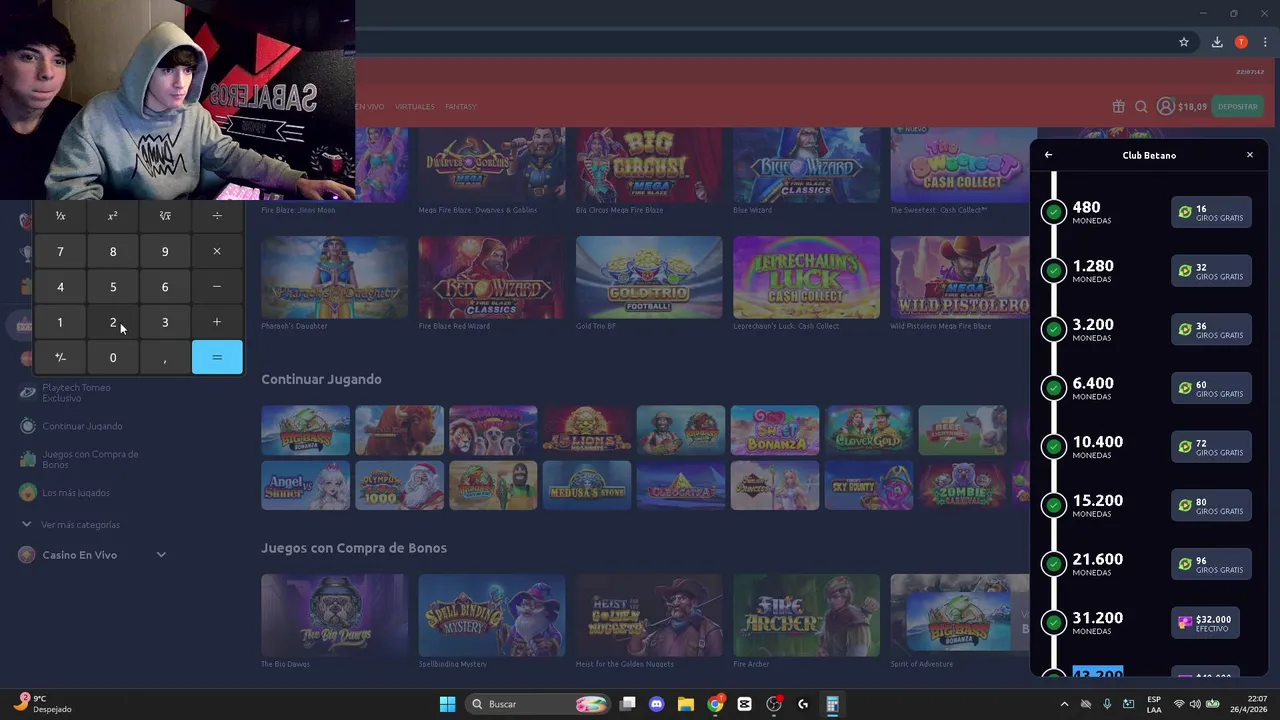This screenshot has height=720, width=1280.
Task: Open Fire Archer game thumbnail
Action: [806, 615]
